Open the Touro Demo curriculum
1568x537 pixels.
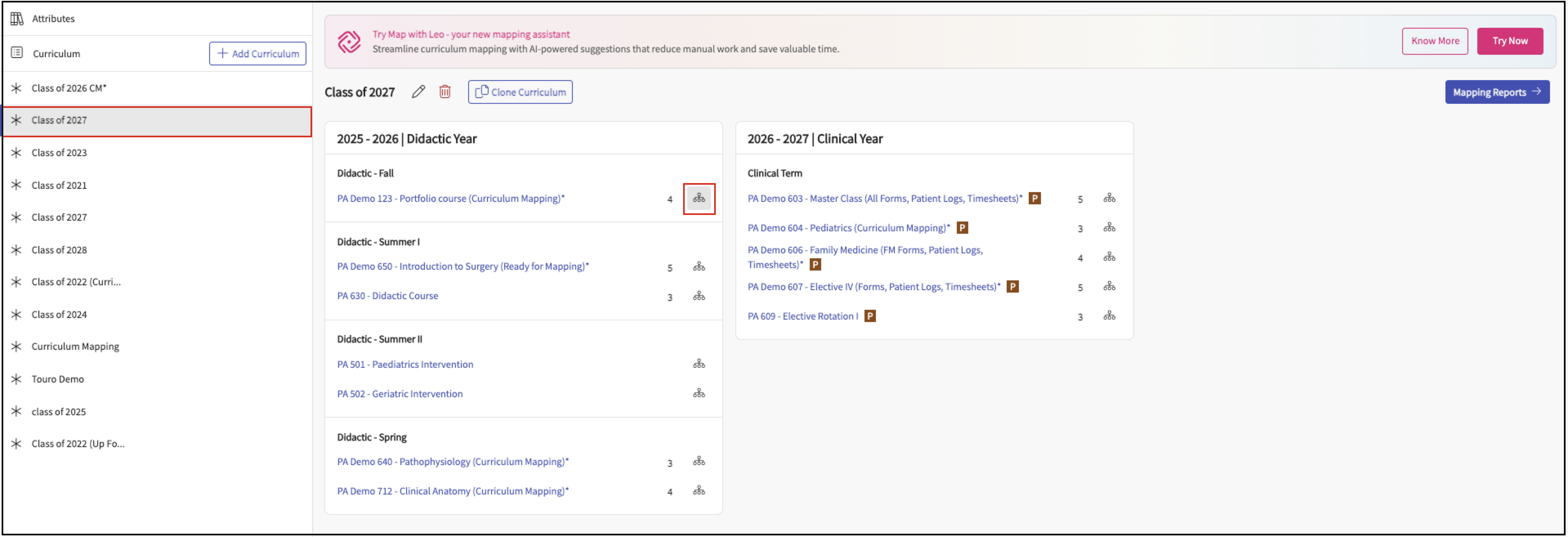point(58,379)
